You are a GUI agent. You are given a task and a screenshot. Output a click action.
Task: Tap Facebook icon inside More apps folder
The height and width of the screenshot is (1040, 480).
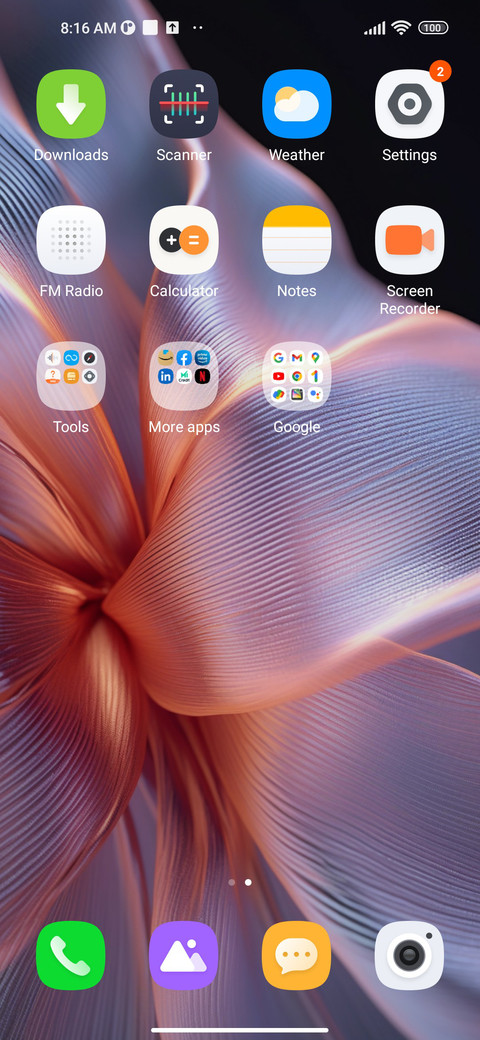184,358
